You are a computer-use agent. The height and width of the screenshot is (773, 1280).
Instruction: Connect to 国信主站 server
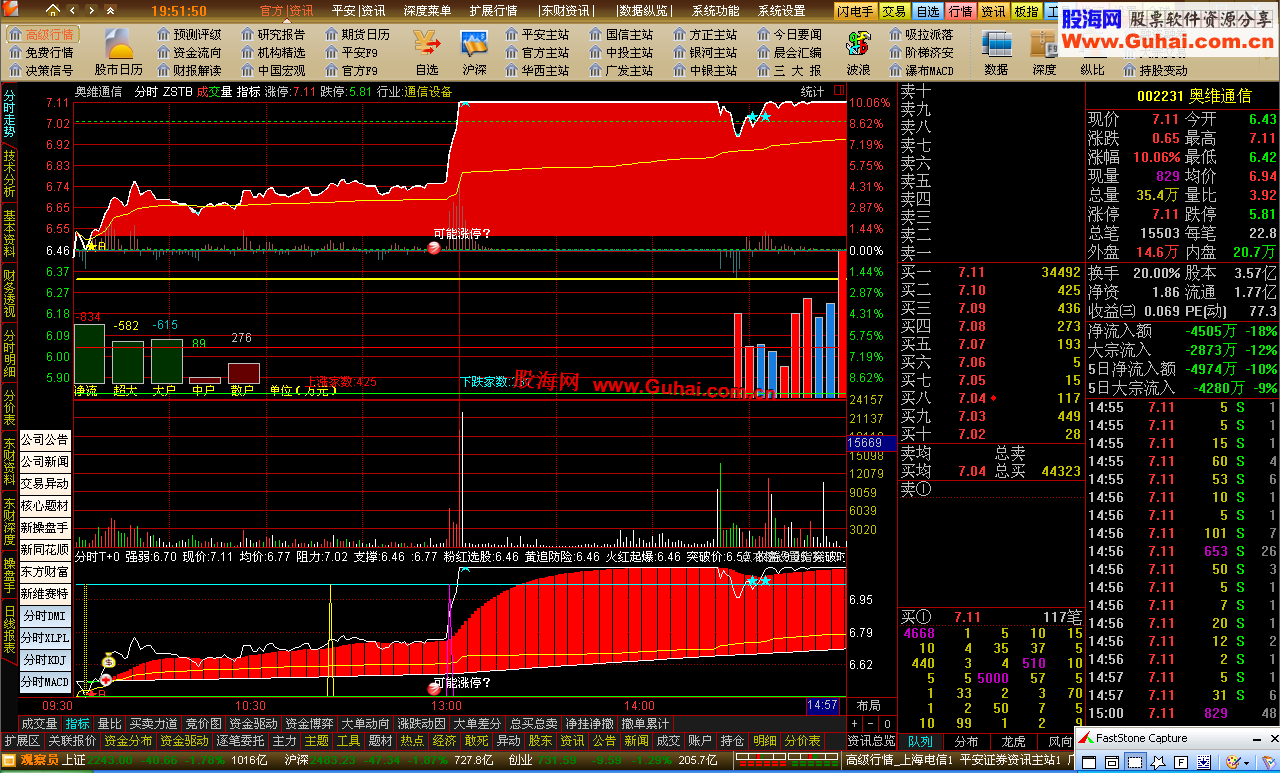click(621, 34)
